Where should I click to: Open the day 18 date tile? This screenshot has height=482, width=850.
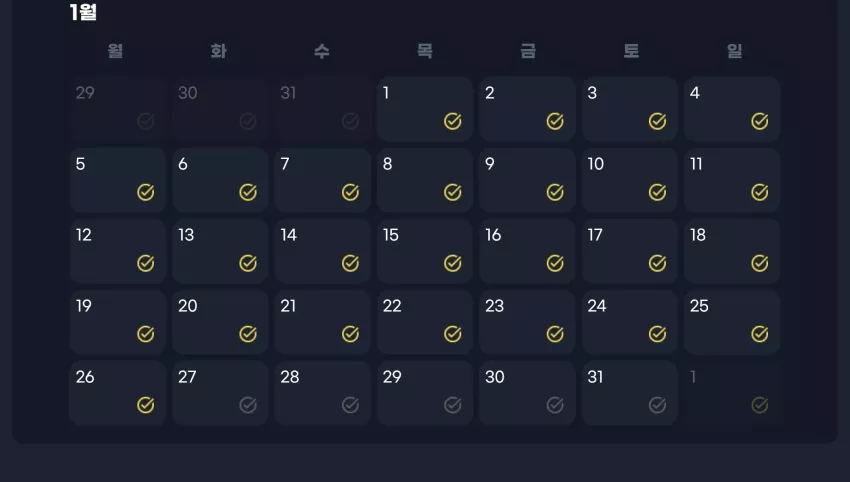[732, 251]
